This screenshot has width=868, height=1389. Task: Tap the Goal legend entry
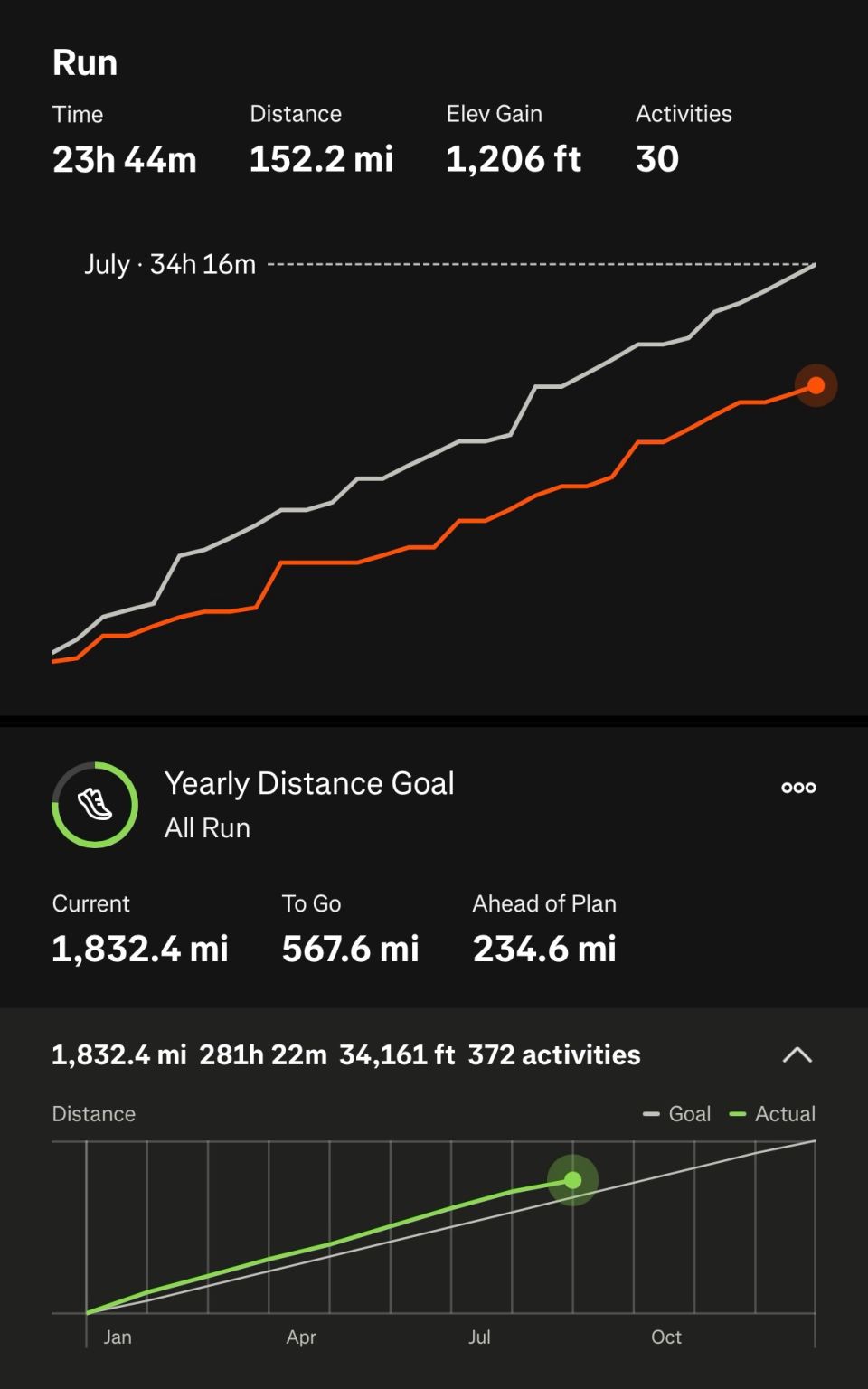tap(678, 1114)
